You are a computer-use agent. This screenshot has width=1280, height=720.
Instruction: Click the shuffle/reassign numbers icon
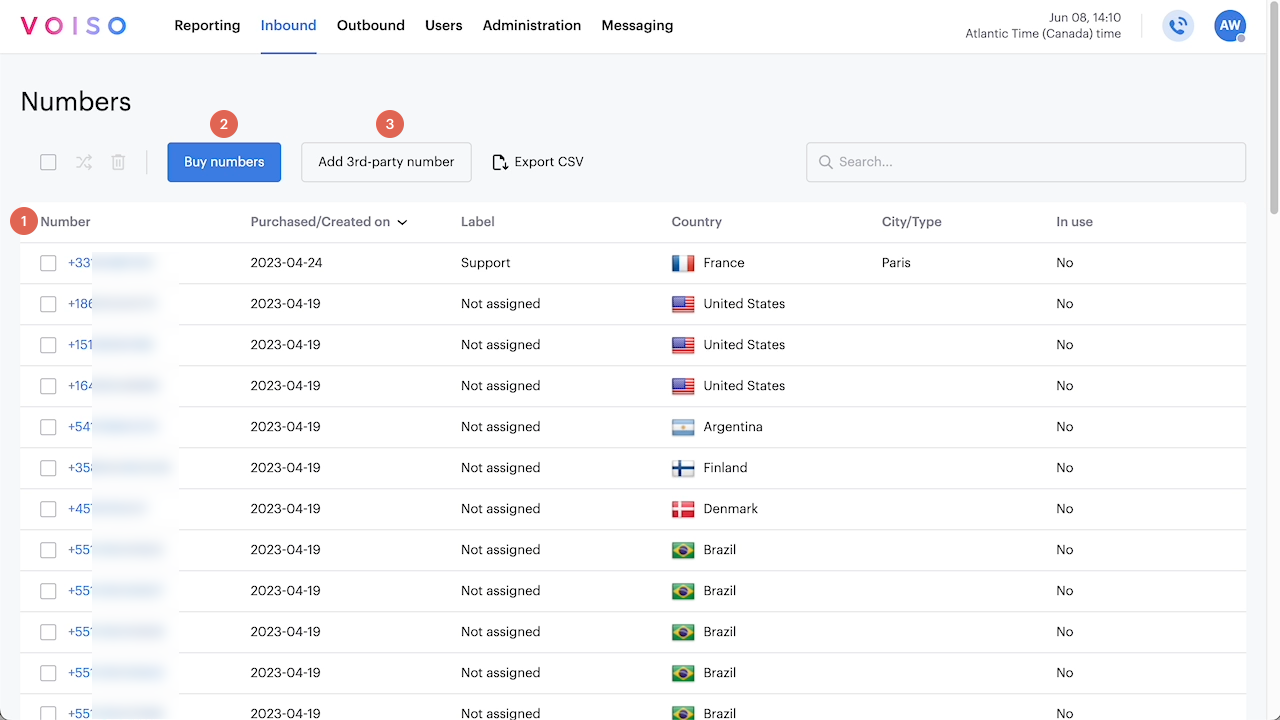84,162
